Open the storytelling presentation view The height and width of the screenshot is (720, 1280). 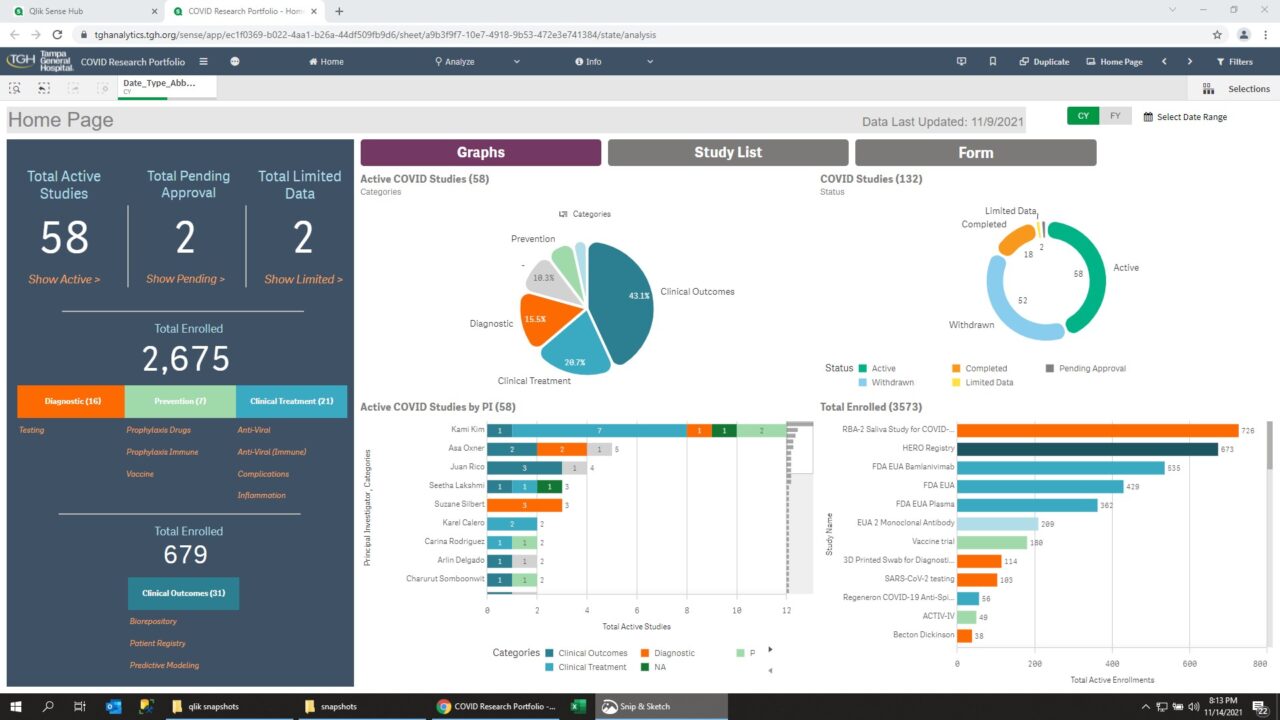pos(962,62)
